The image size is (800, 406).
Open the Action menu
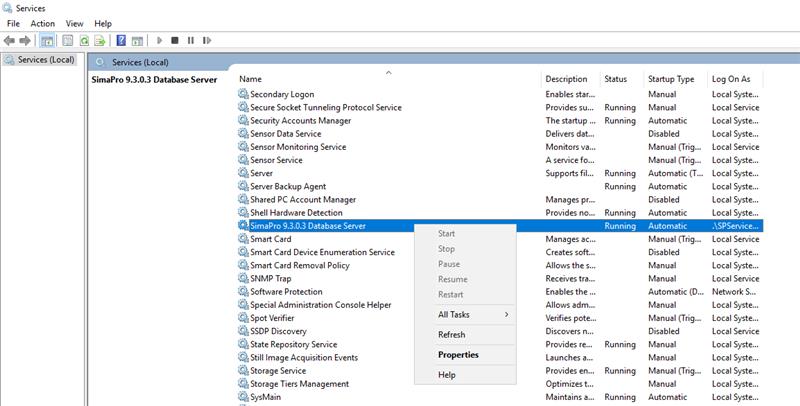coord(42,23)
